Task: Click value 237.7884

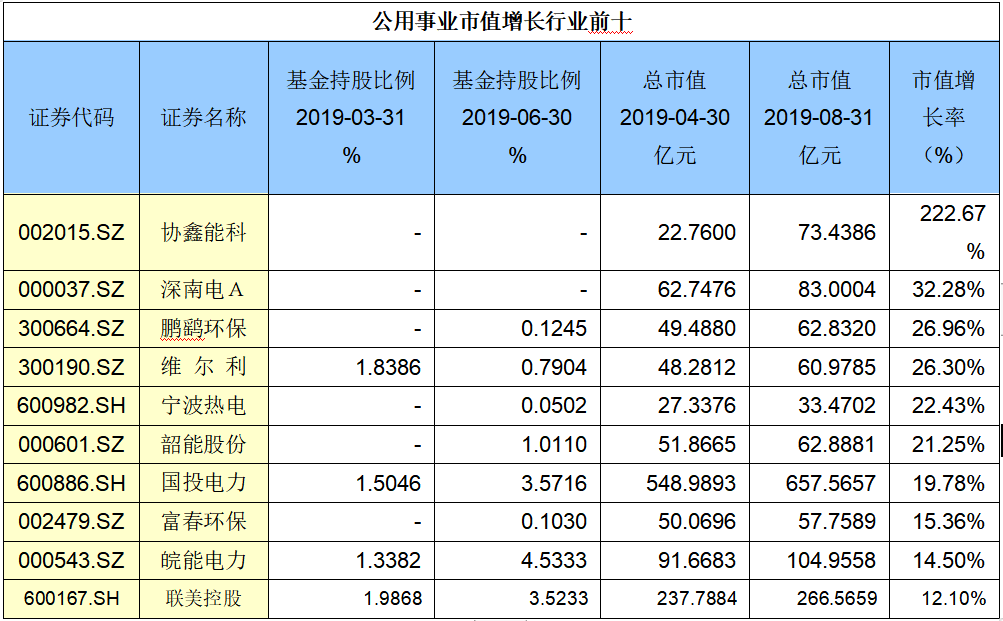Action: click(x=697, y=599)
